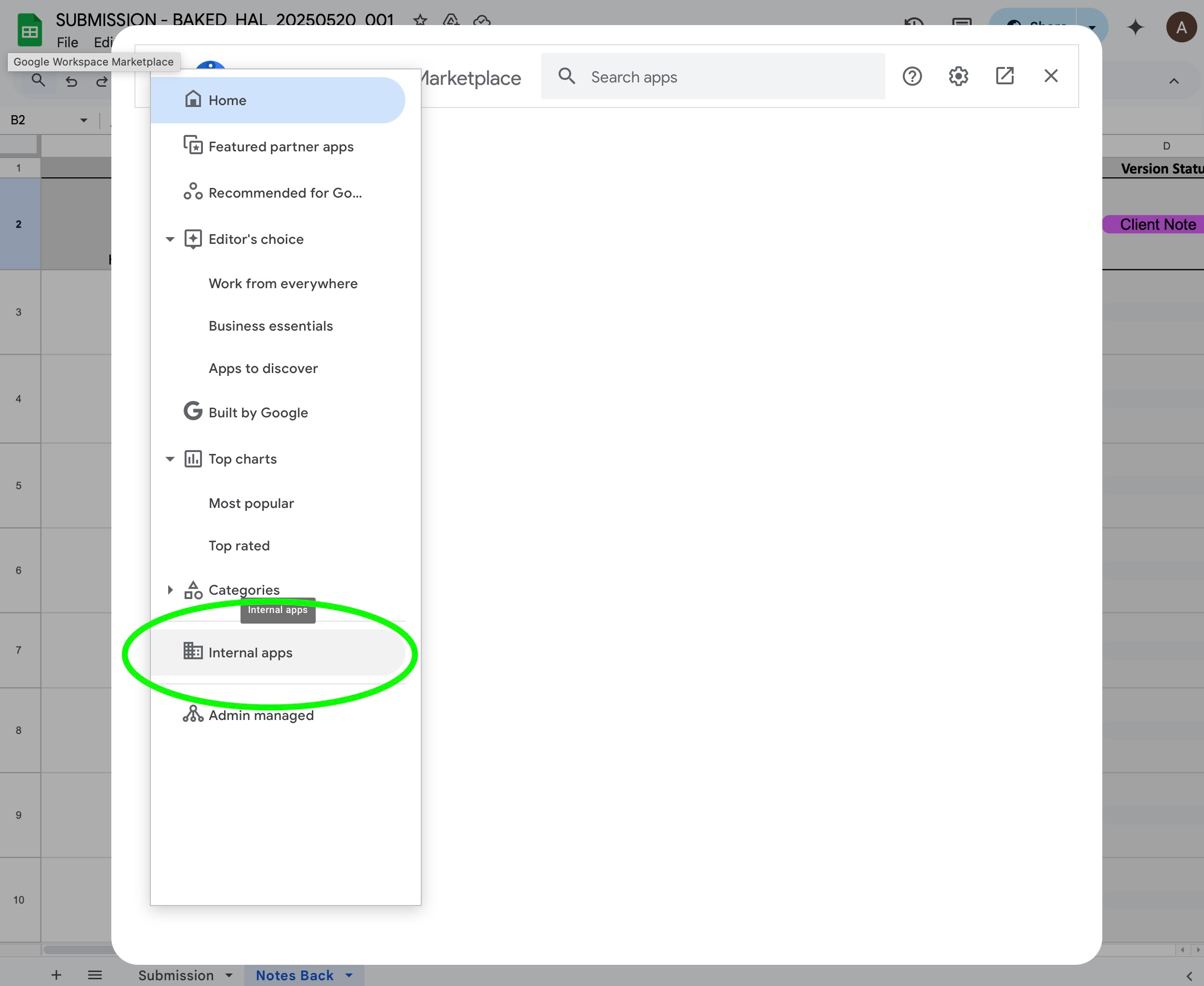Switch to the Submission sheet tab
Screen dimensions: 1204x986
point(176,975)
